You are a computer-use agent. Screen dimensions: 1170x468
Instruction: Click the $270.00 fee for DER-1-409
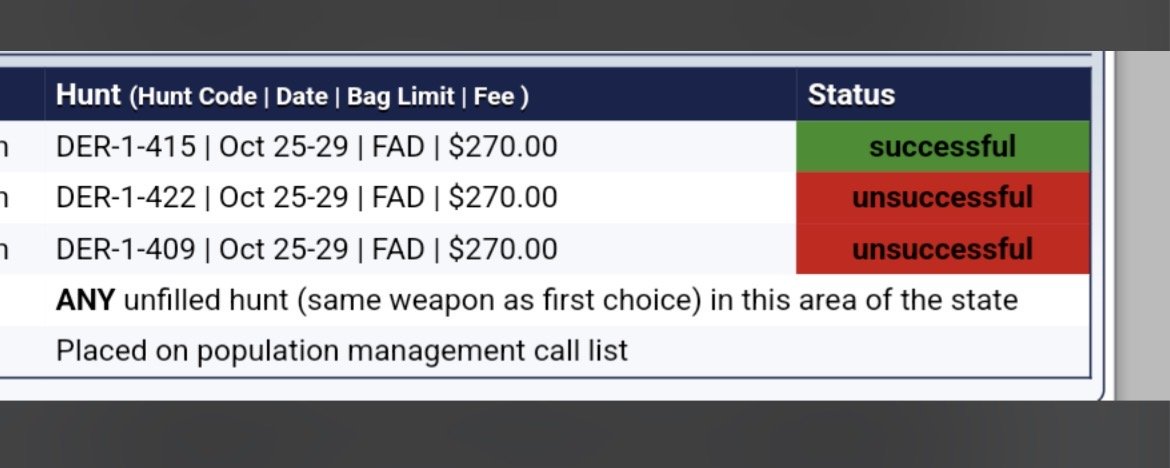point(502,249)
